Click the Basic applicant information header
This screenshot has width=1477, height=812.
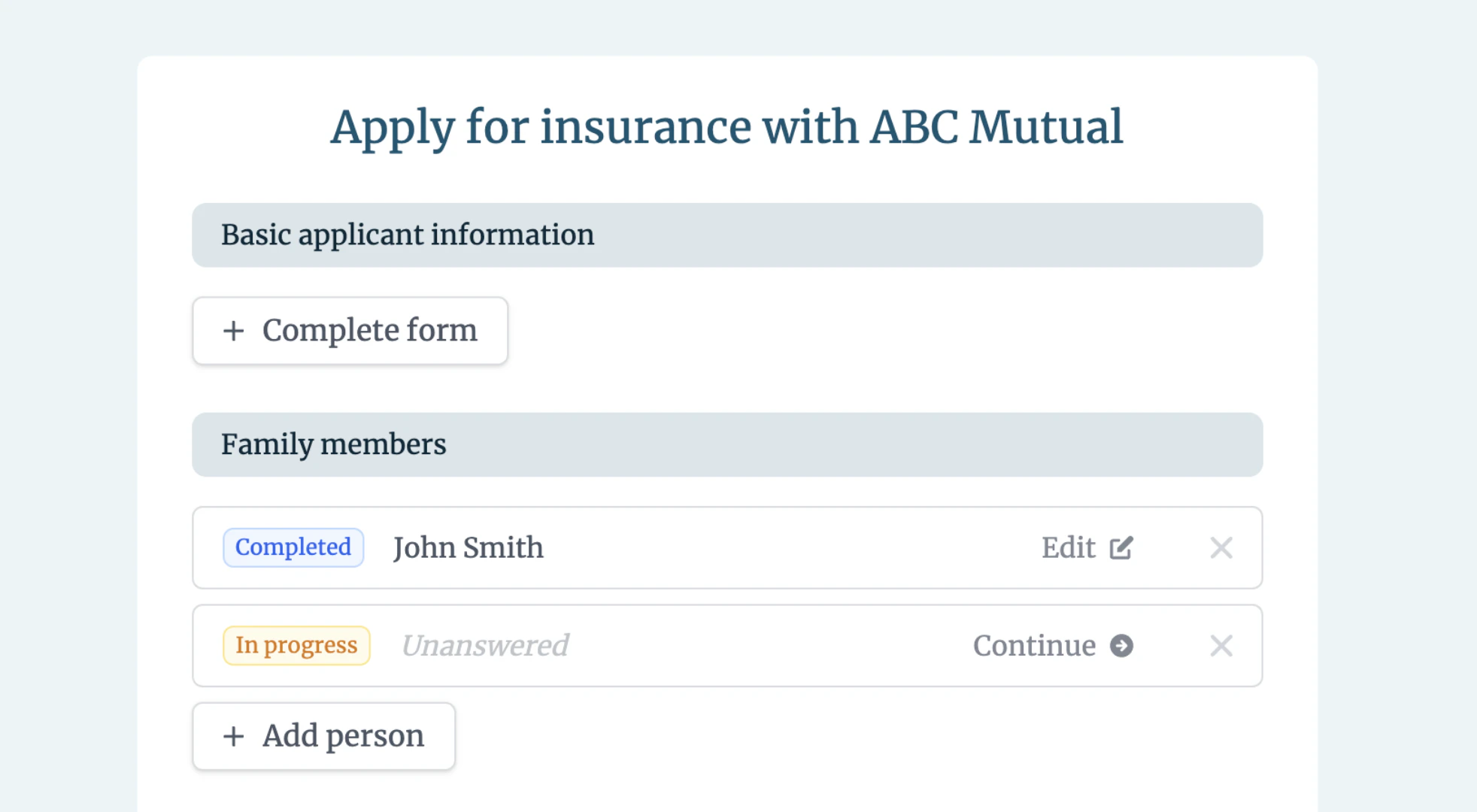(407, 235)
